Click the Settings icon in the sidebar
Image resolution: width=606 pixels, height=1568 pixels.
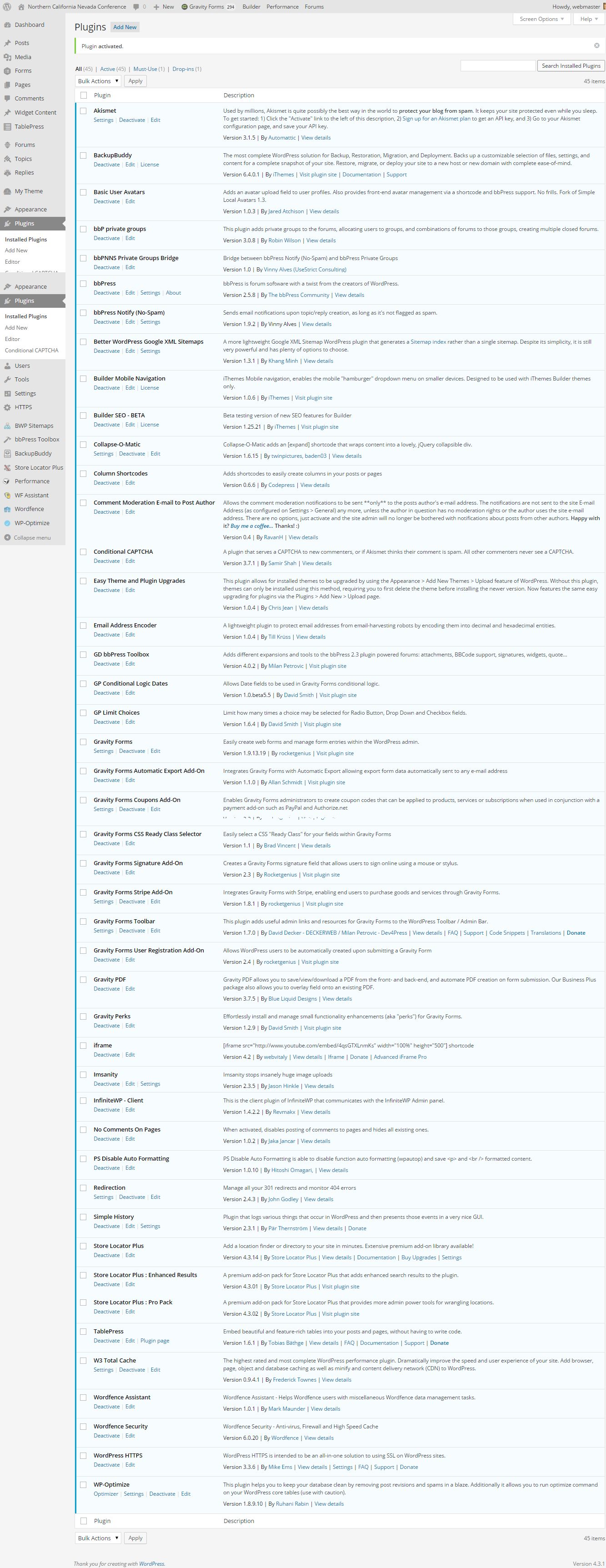click(x=7, y=393)
